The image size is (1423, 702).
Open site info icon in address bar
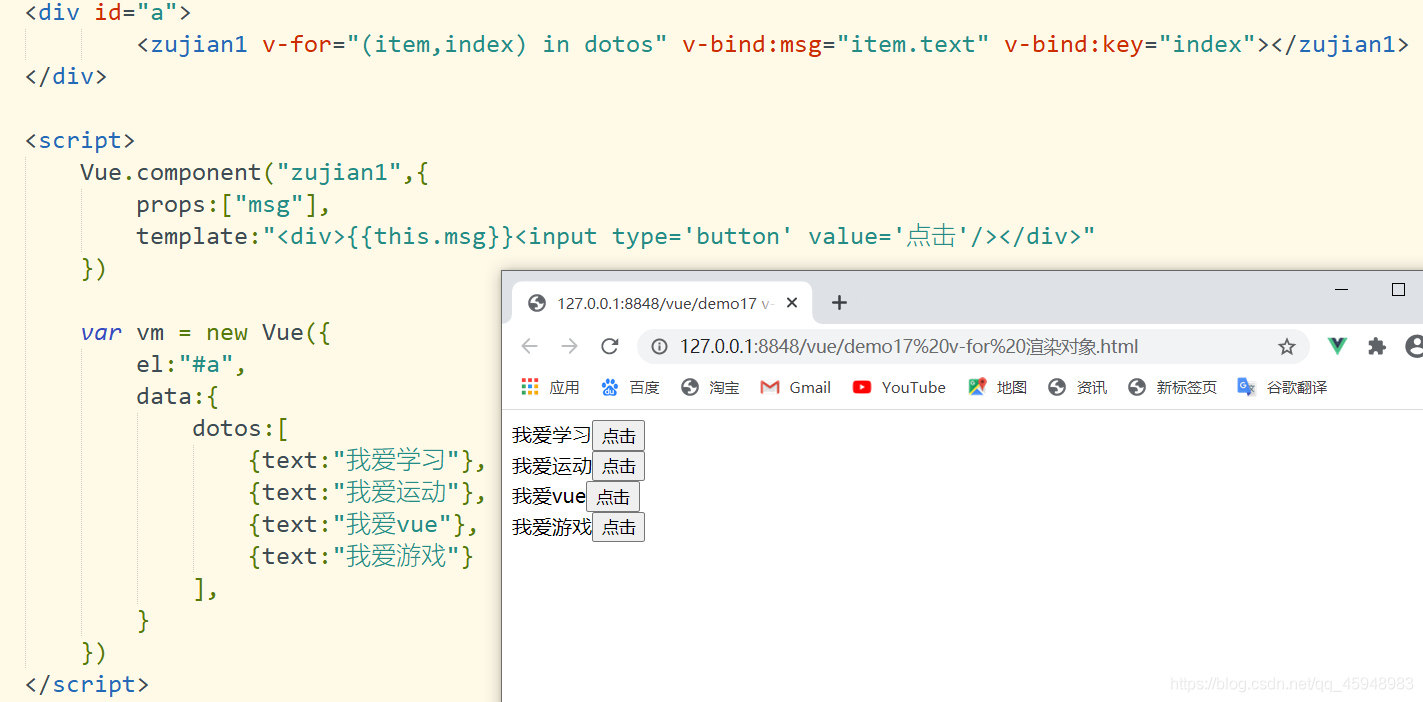(x=659, y=346)
